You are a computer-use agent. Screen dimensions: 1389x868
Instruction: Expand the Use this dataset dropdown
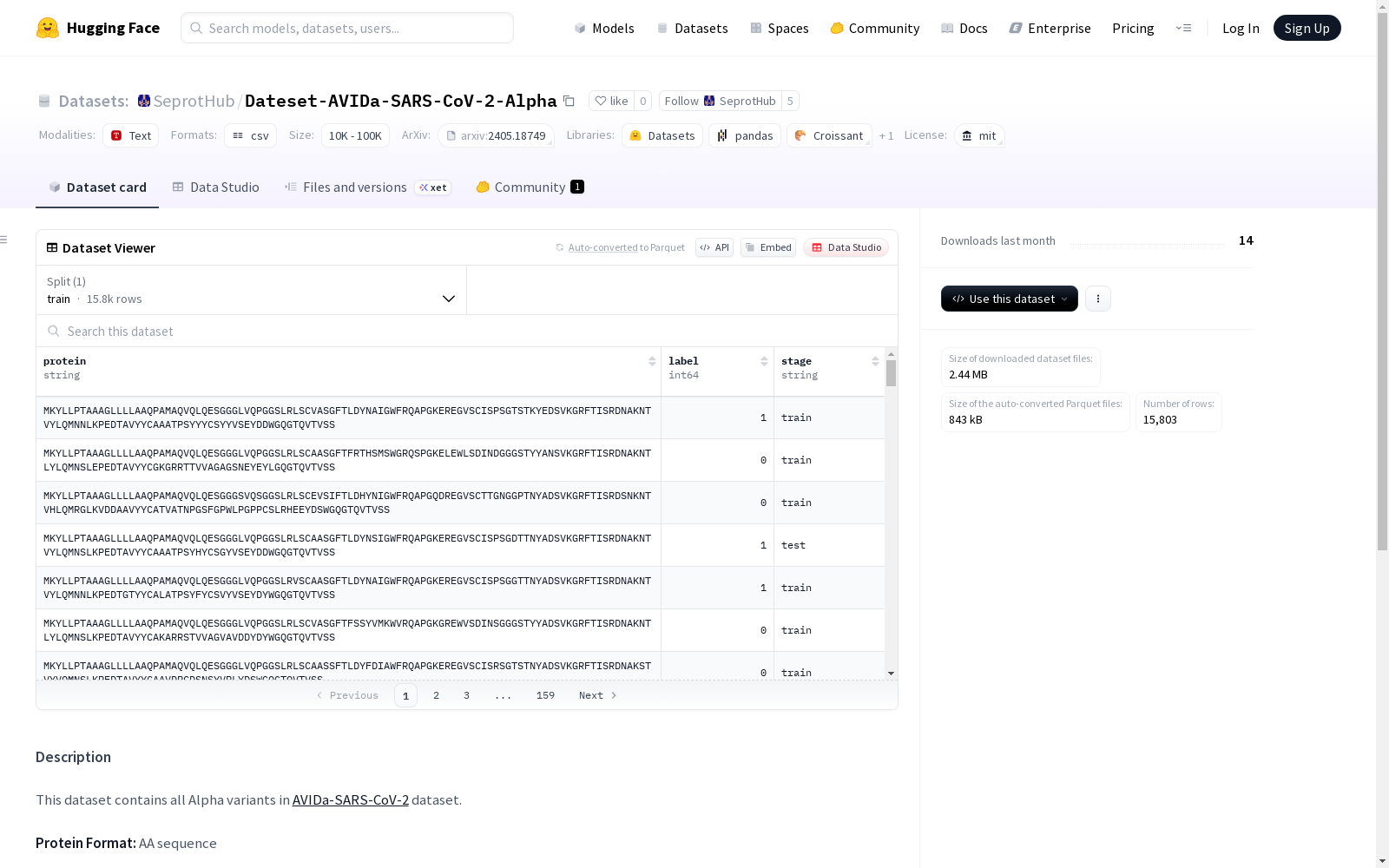pyautogui.click(x=1010, y=299)
